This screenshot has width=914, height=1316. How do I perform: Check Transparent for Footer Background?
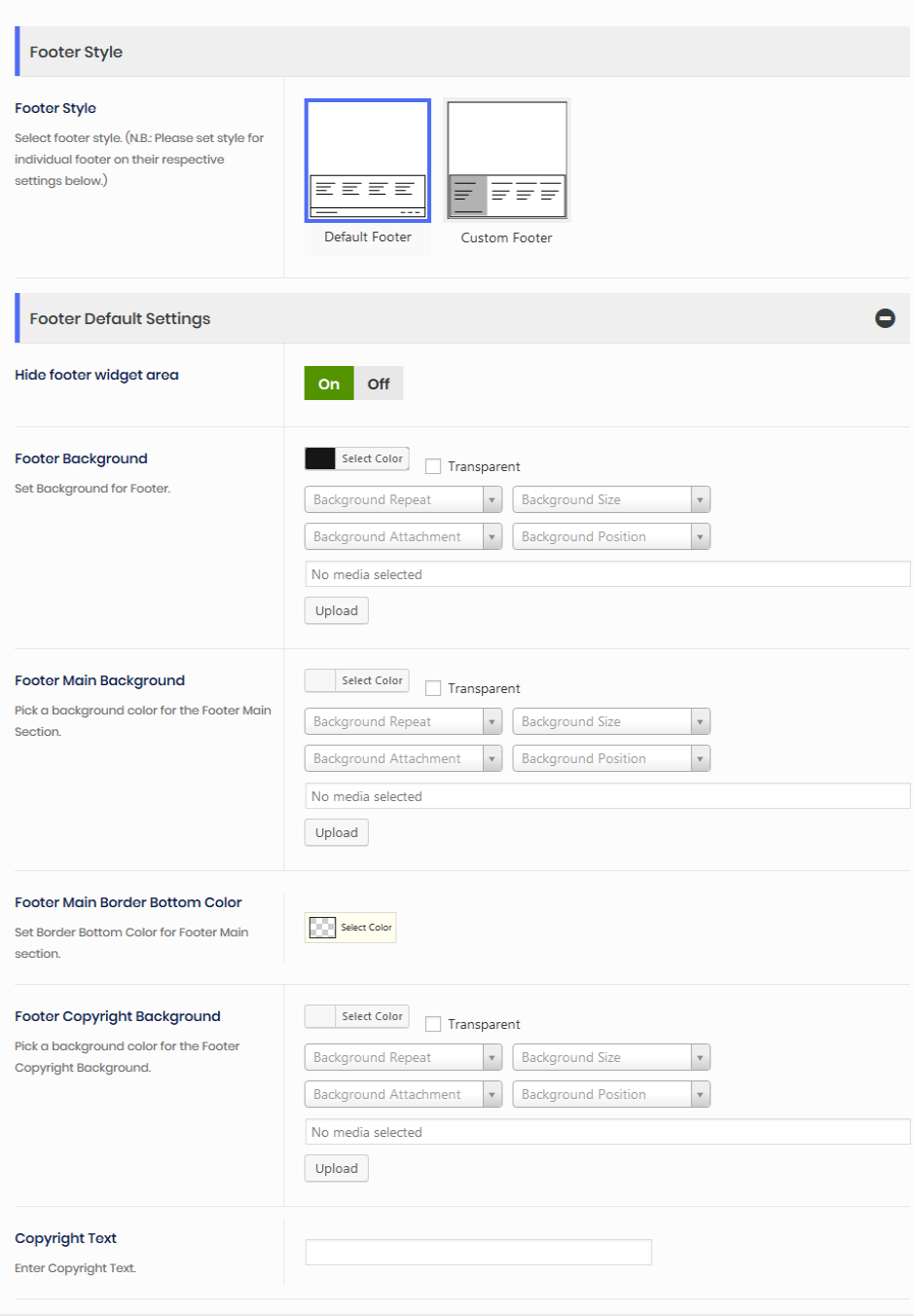pos(433,466)
